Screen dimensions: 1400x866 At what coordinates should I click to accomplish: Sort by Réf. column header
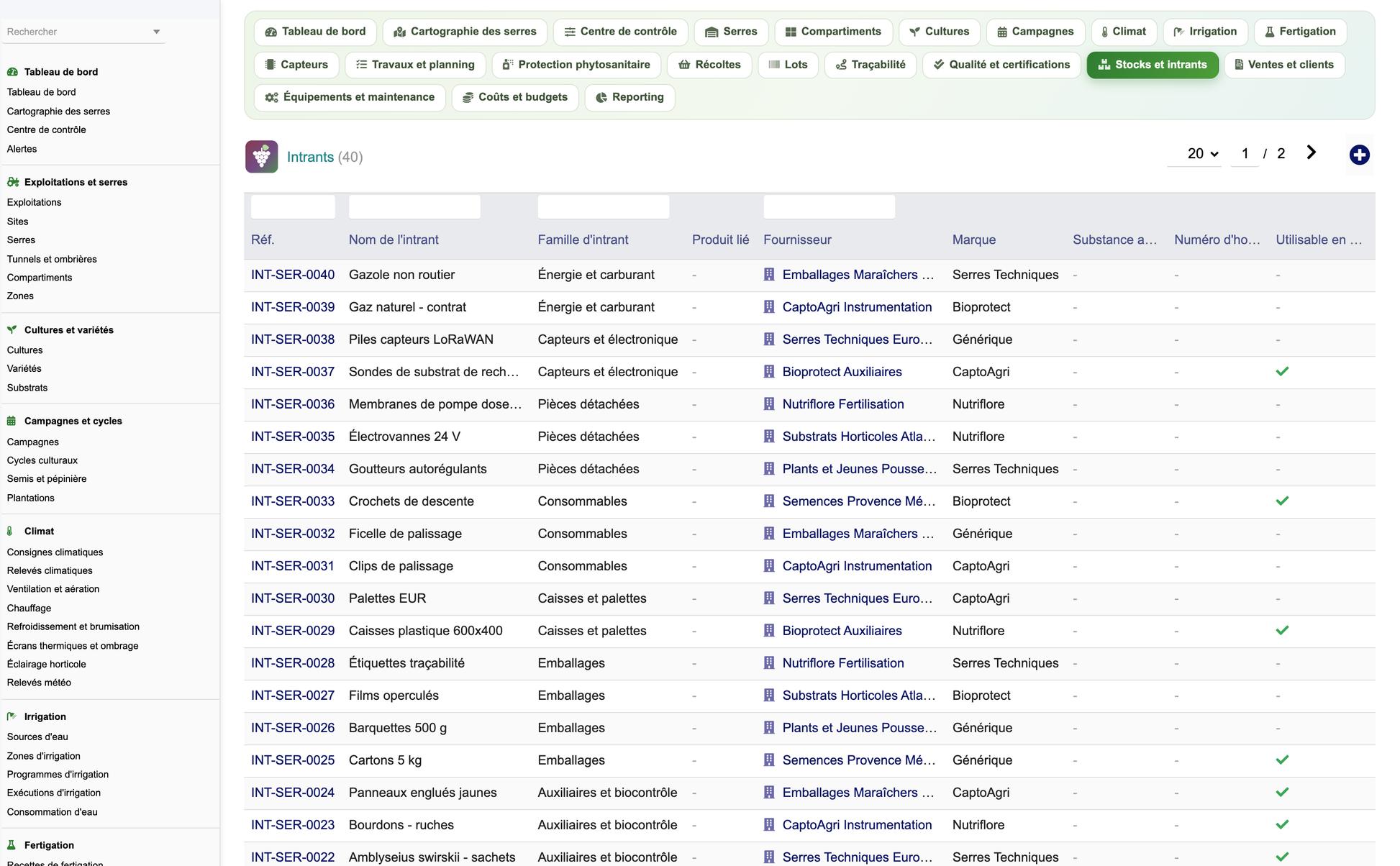point(263,240)
